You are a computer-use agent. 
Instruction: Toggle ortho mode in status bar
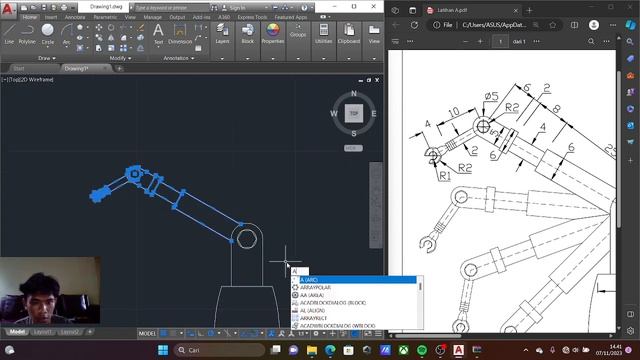(x=201, y=333)
